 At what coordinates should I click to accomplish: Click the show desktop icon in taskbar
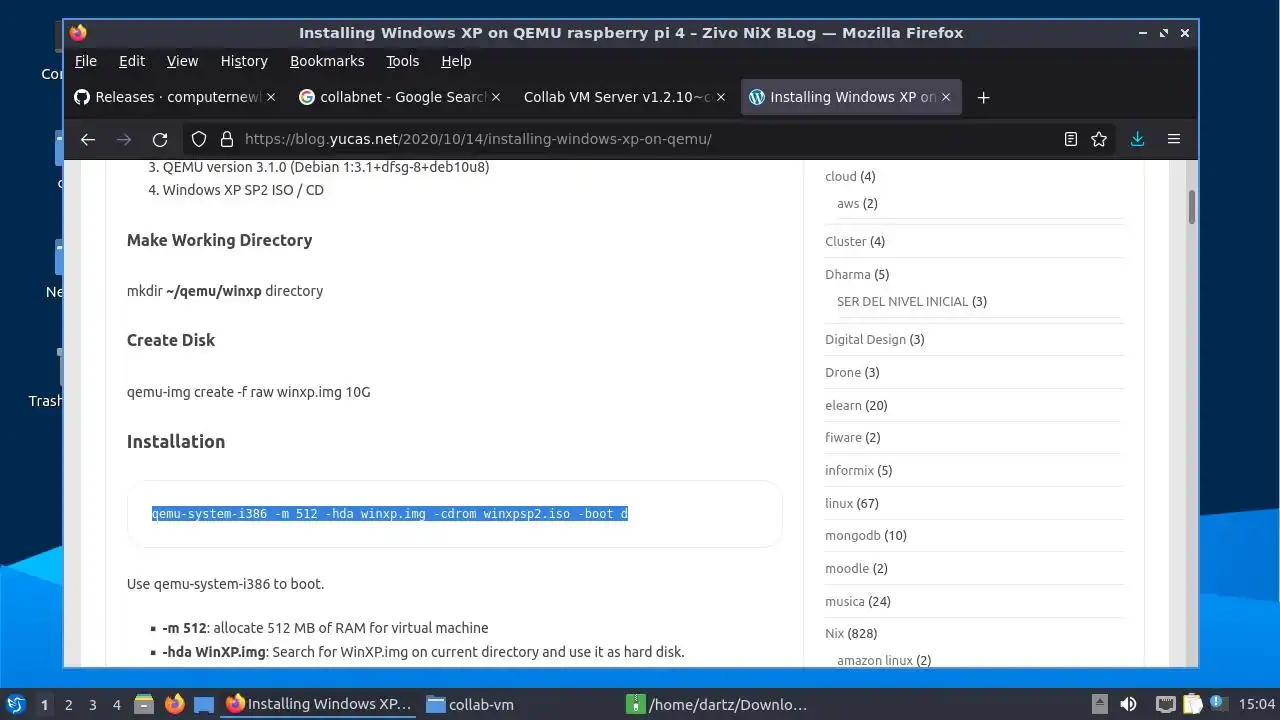click(204, 704)
